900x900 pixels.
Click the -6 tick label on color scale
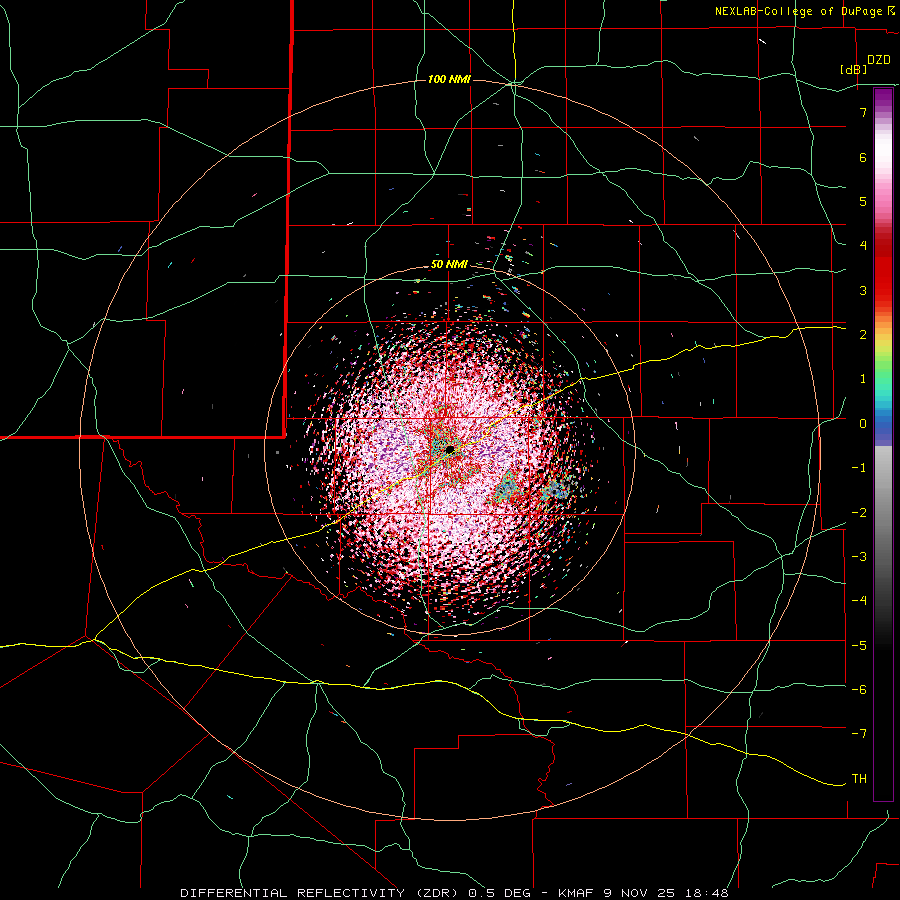[x=859, y=690]
